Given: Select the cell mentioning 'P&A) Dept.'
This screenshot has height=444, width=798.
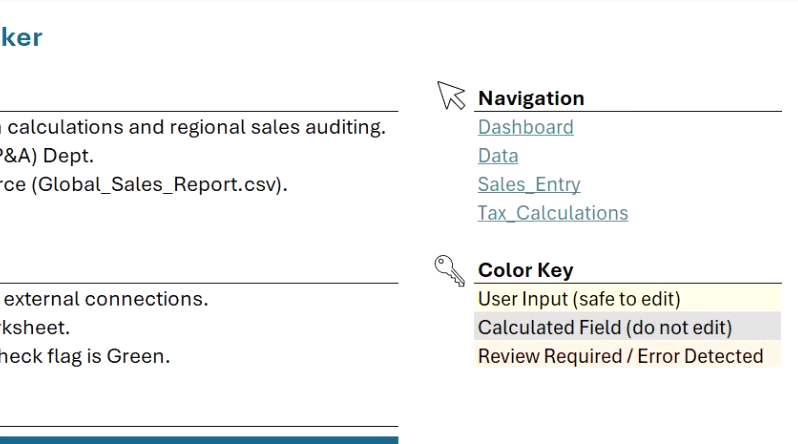Looking at the screenshot, I should click(47, 155).
